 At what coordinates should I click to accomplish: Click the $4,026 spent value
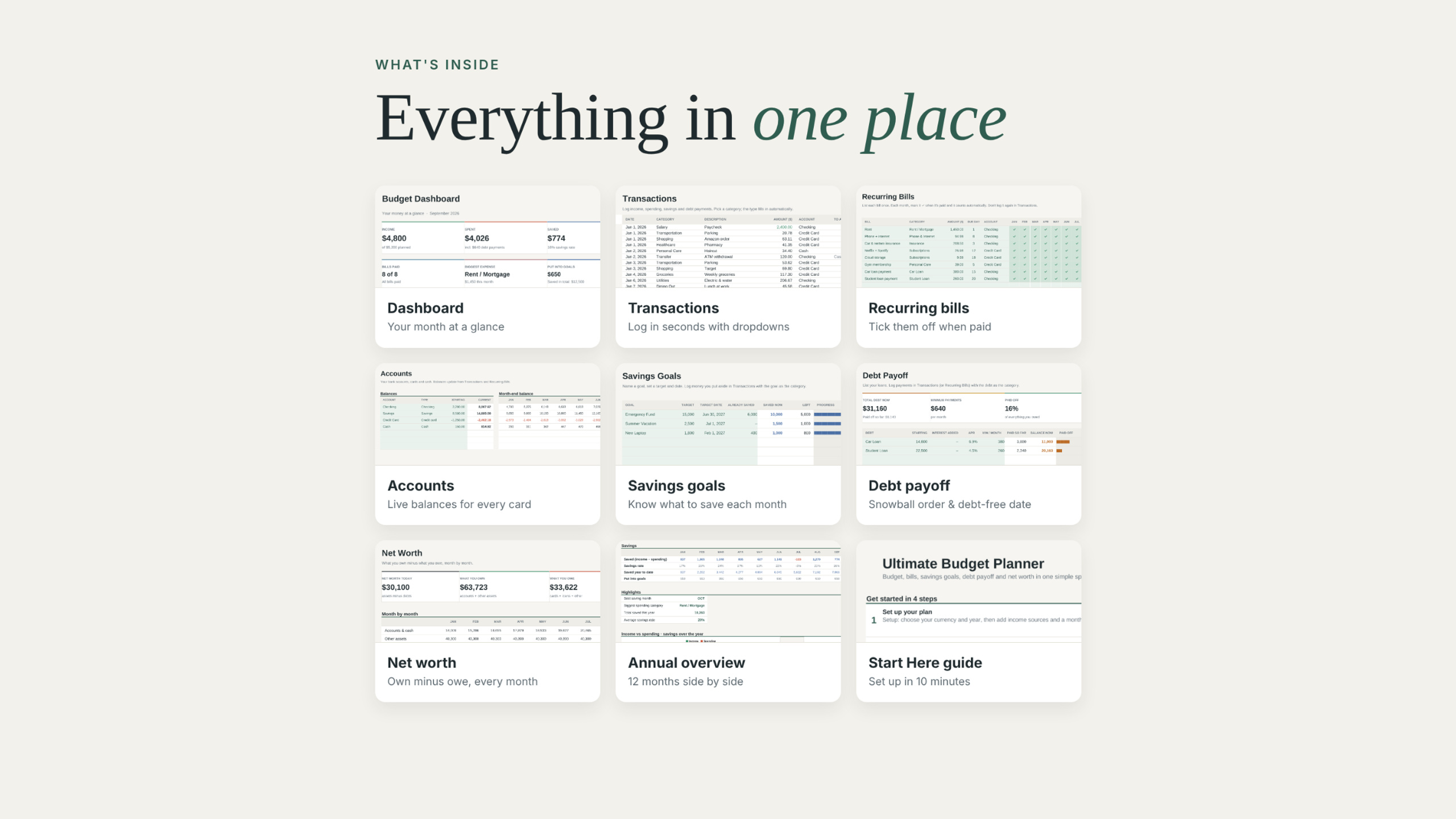[x=477, y=238]
